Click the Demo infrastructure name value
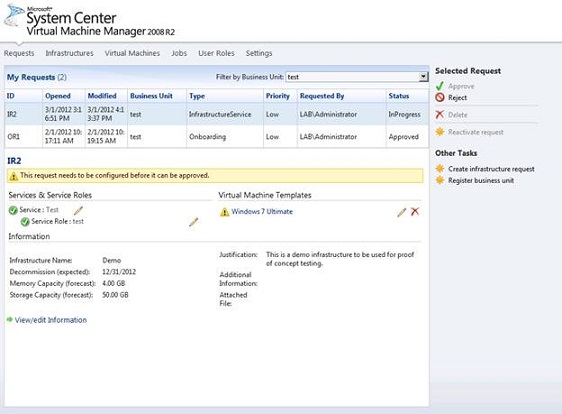The width and height of the screenshot is (562, 414). [111, 260]
